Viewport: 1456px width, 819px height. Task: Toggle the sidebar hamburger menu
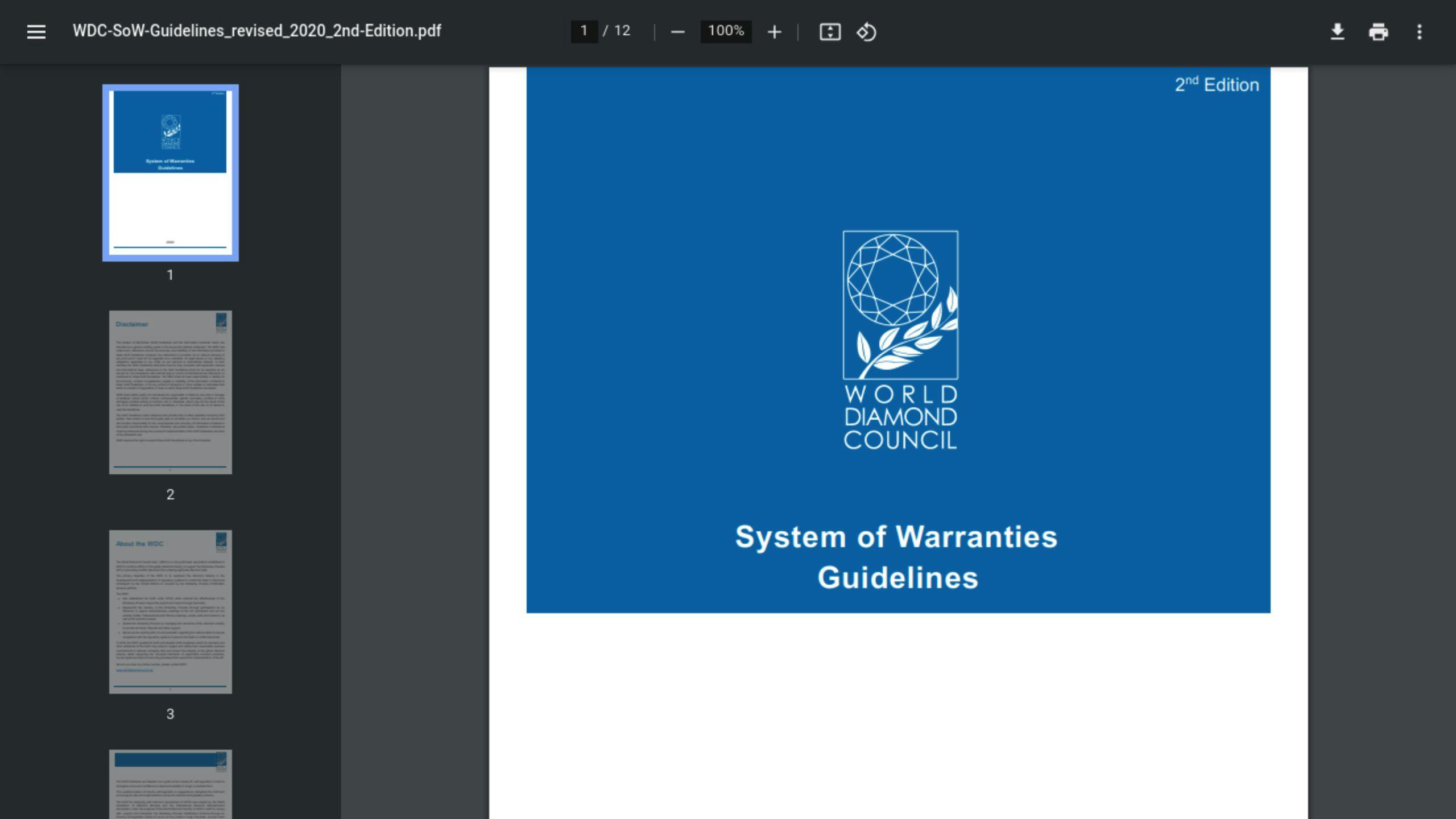(x=36, y=32)
